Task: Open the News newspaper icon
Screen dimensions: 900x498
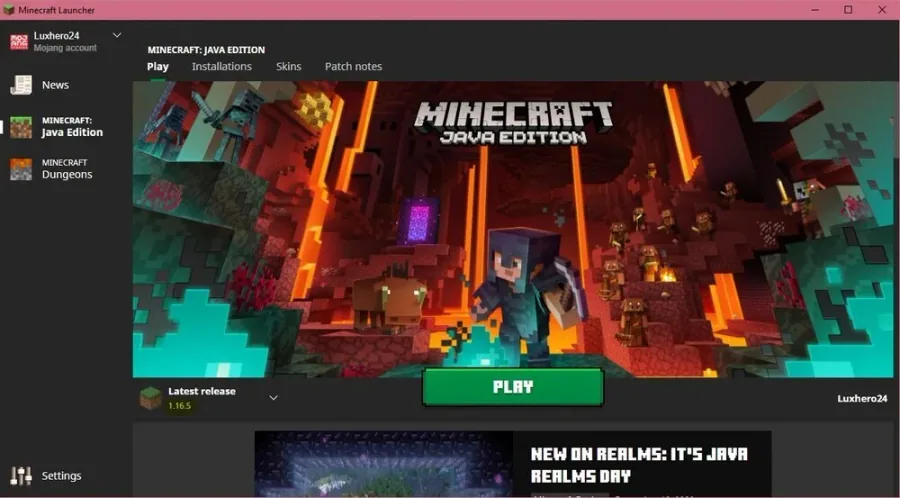Action: point(21,85)
